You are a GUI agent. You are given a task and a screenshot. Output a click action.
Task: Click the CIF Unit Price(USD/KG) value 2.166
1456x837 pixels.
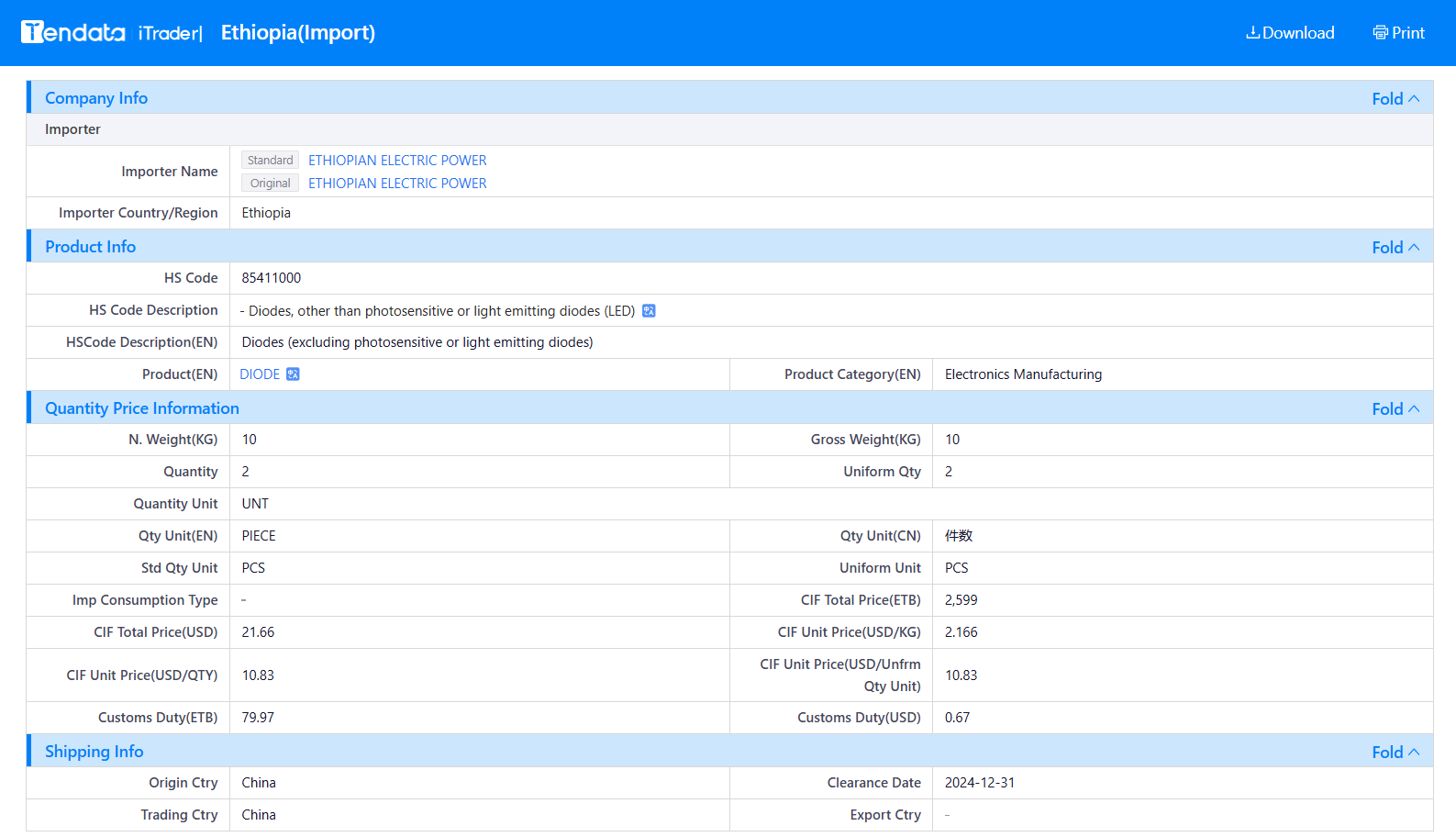961,632
